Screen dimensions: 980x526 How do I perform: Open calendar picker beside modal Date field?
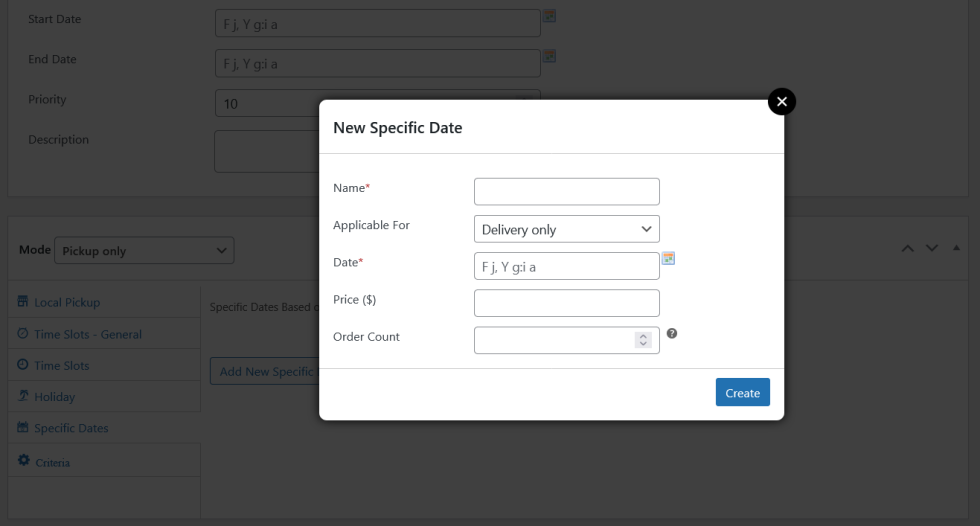[669, 258]
